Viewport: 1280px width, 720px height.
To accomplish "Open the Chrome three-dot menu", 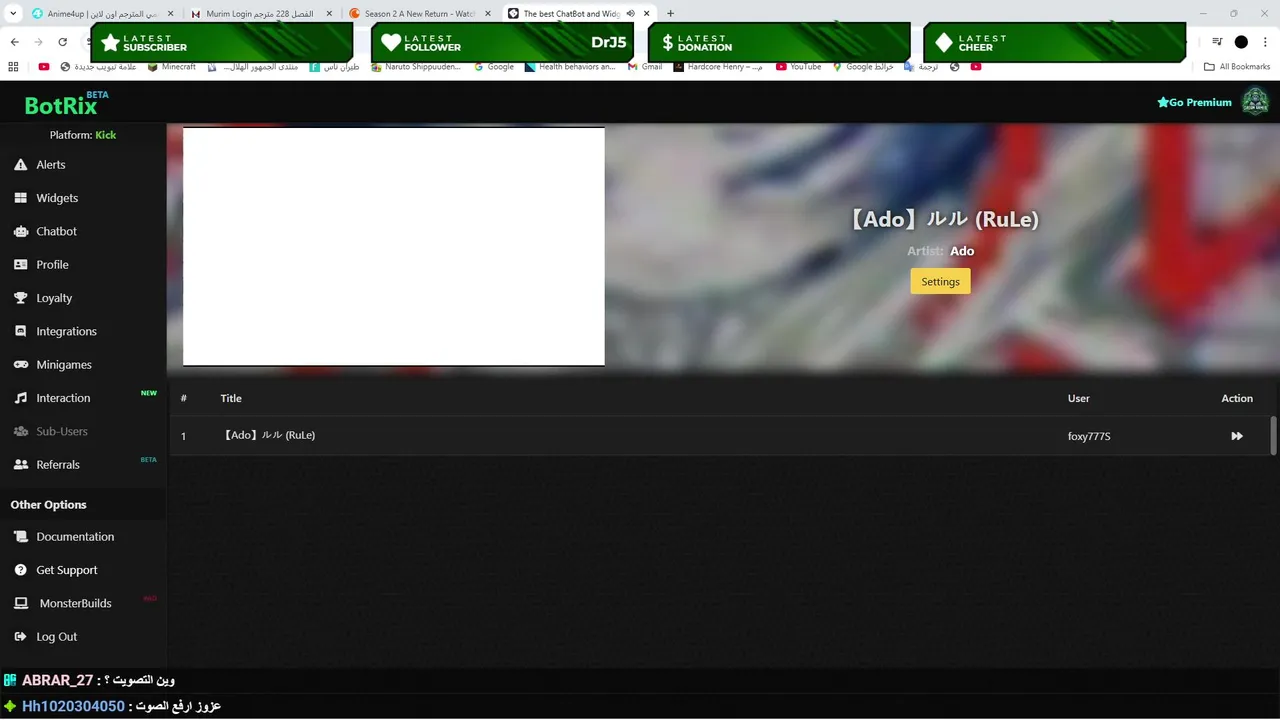I will (1264, 42).
